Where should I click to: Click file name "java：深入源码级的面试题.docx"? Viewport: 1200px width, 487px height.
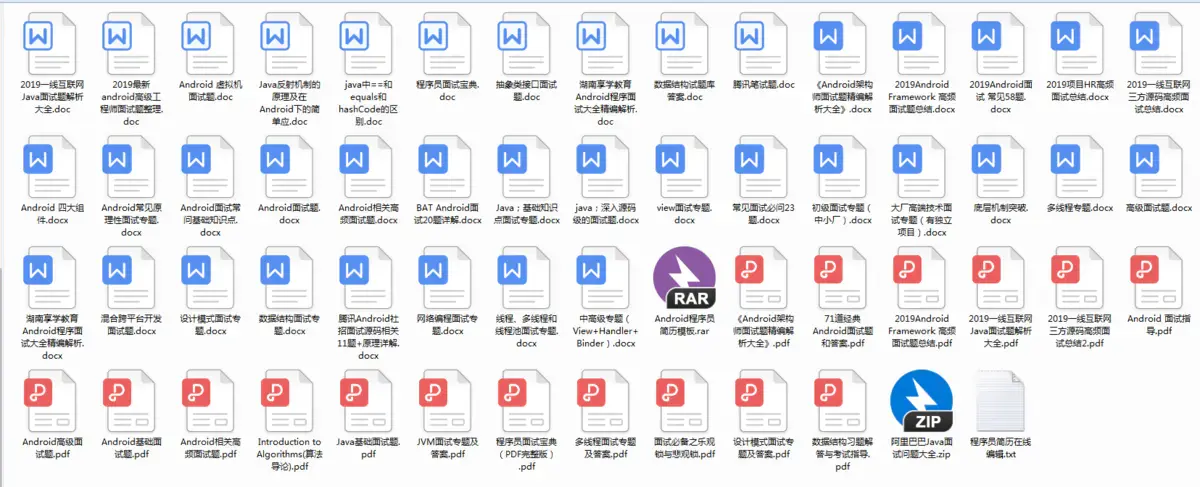click(x=605, y=214)
